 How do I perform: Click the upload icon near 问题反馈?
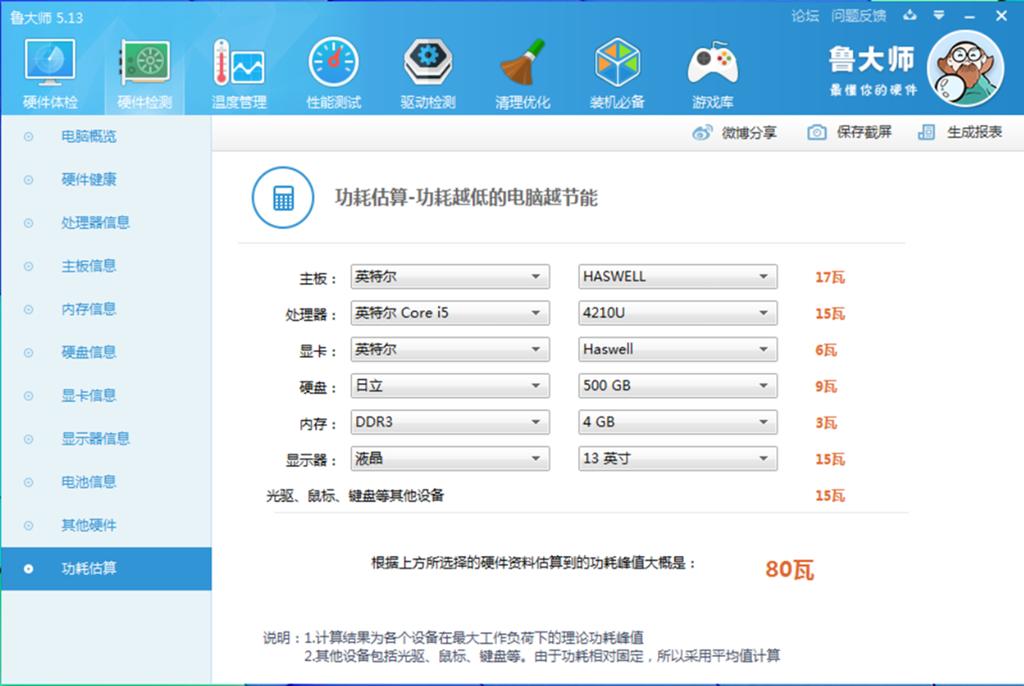[910, 15]
